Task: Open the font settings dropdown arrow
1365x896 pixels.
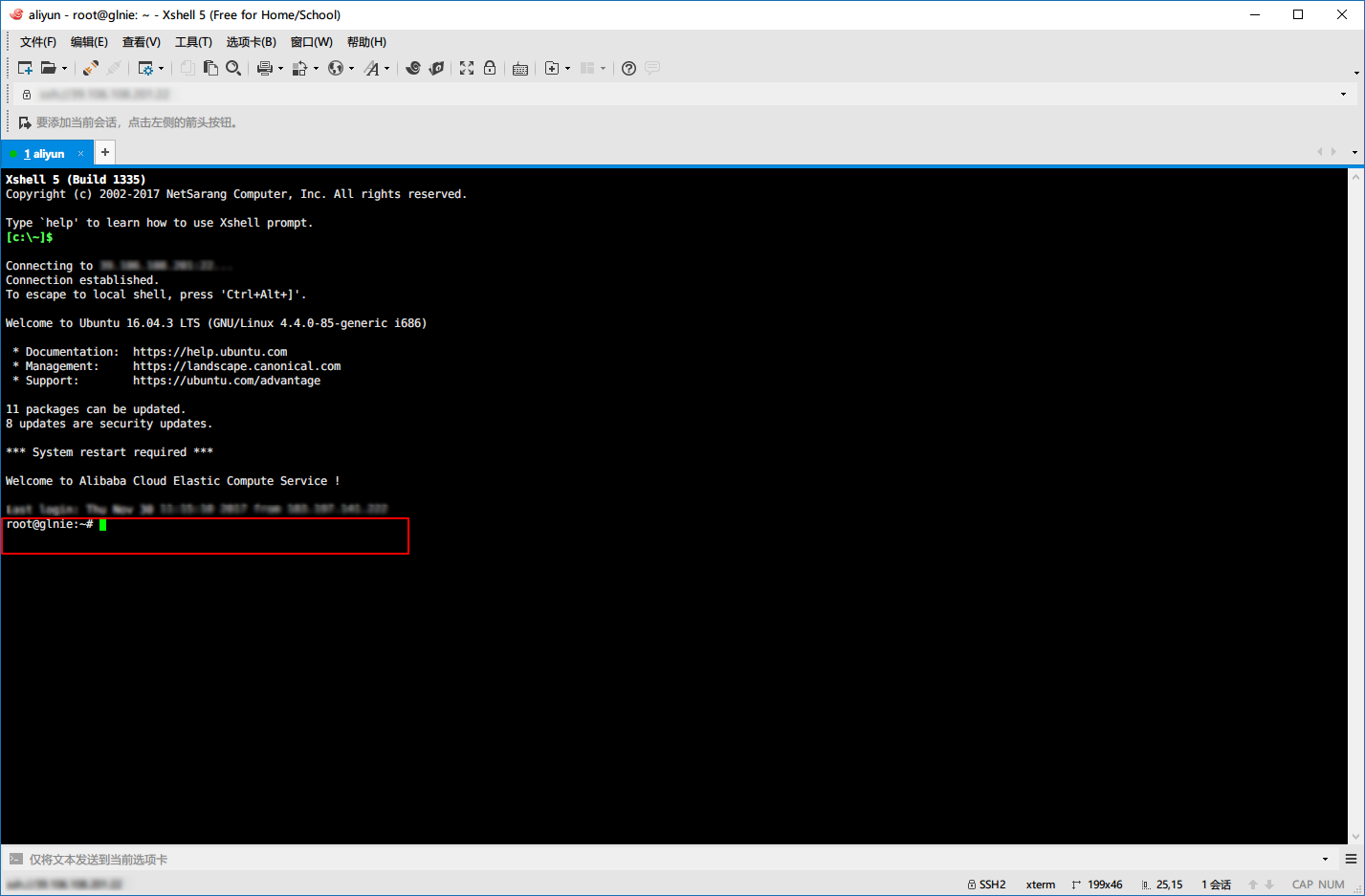Action: coord(386,69)
